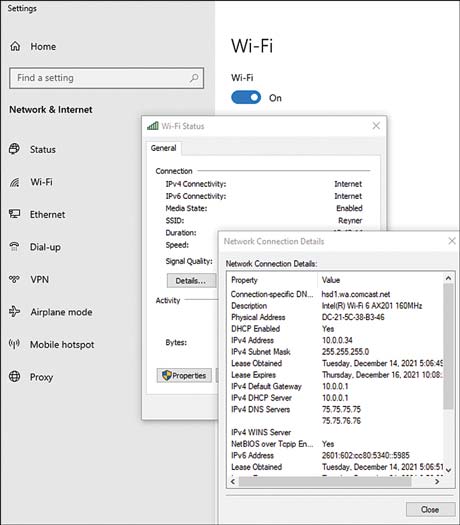Select the Proxy globe icon
460x525 pixels.
[x=14, y=376]
